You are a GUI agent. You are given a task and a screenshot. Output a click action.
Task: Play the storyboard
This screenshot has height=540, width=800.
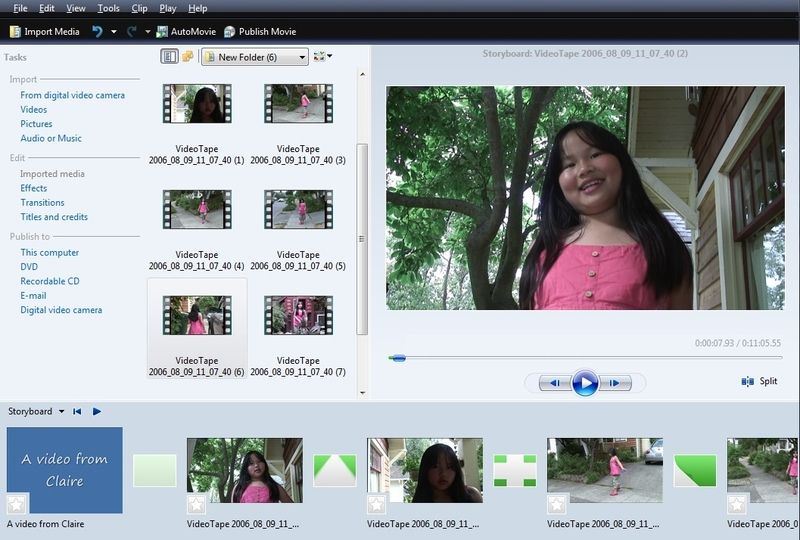(x=97, y=411)
